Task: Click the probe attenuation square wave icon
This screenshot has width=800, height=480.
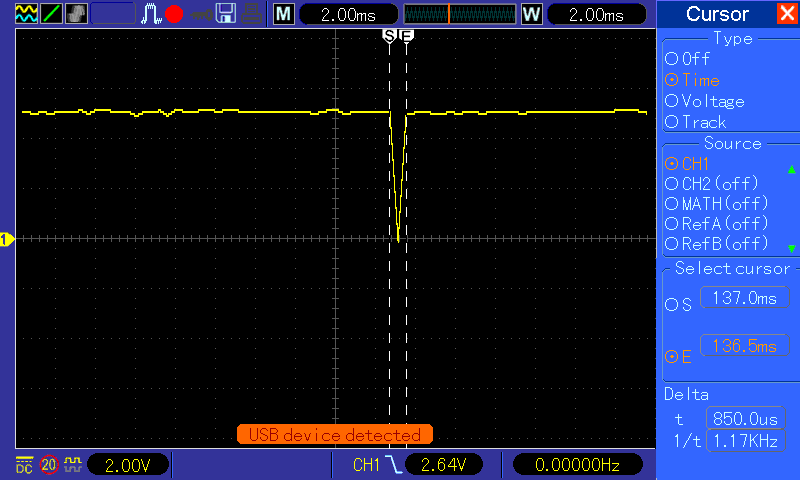Action: [x=72, y=464]
